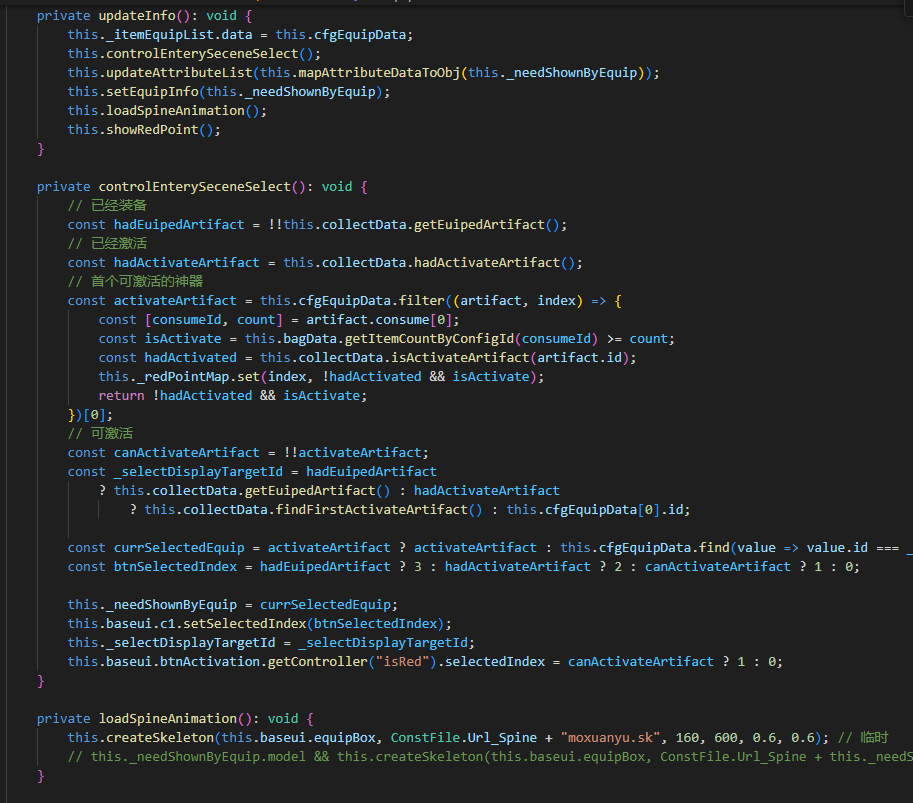
Task: Click artifact.consume[0] expression
Action: [x=379, y=320]
